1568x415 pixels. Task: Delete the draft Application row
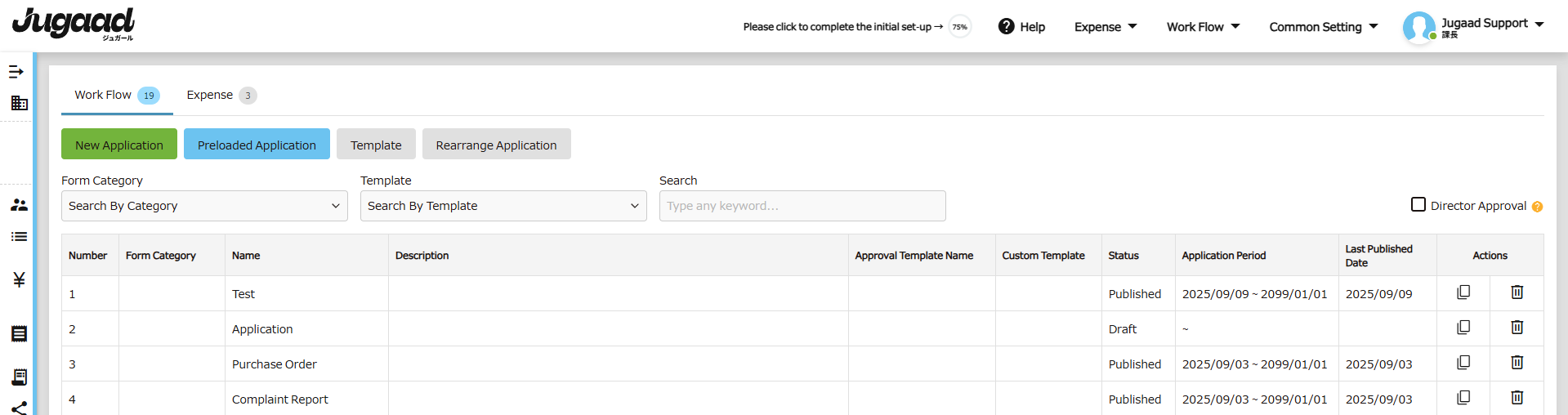click(x=1517, y=328)
